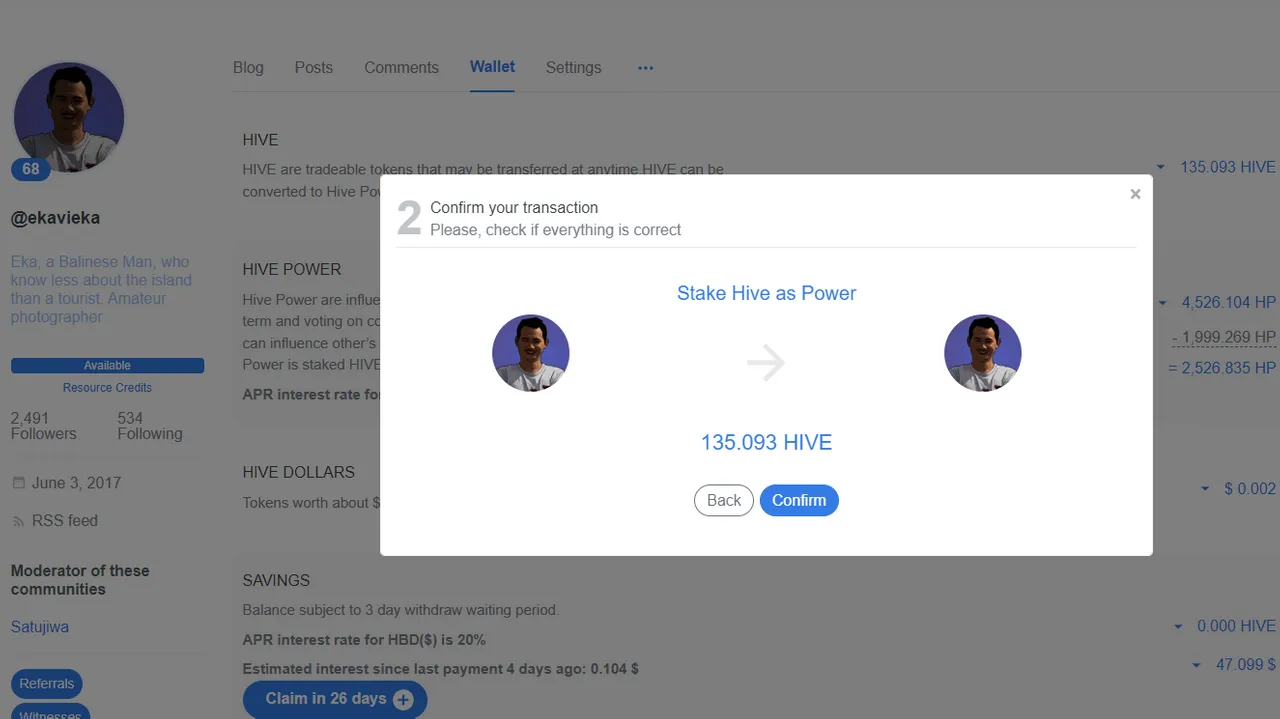Open the more options ellipsis menu
1280x719 pixels.
point(645,67)
